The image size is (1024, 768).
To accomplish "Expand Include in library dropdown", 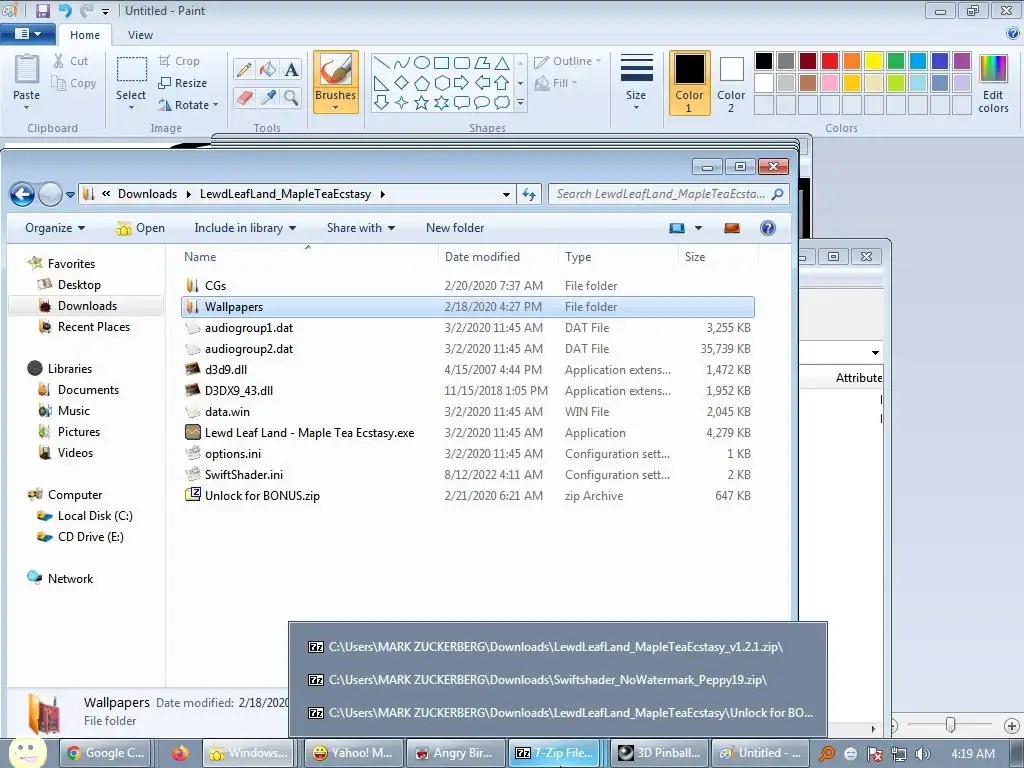I will click(x=245, y=228).
